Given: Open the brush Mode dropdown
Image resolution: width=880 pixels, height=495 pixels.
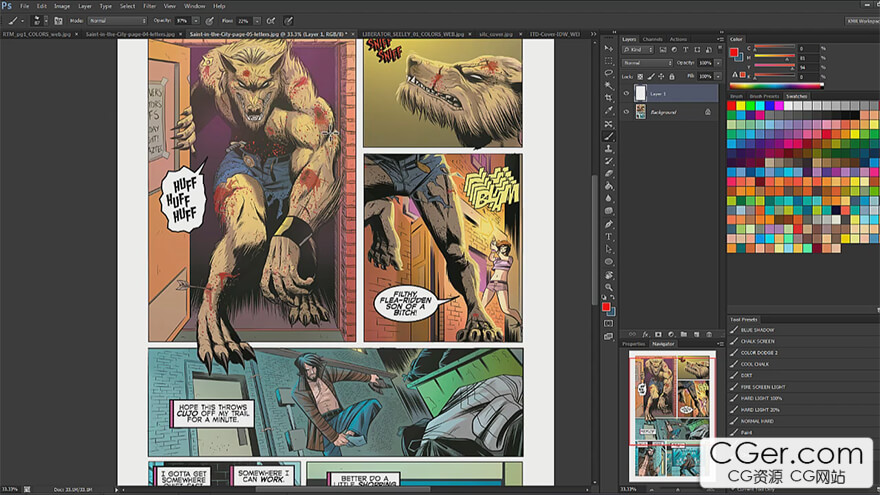Looking at the screenshot, I should pos(117,21).
